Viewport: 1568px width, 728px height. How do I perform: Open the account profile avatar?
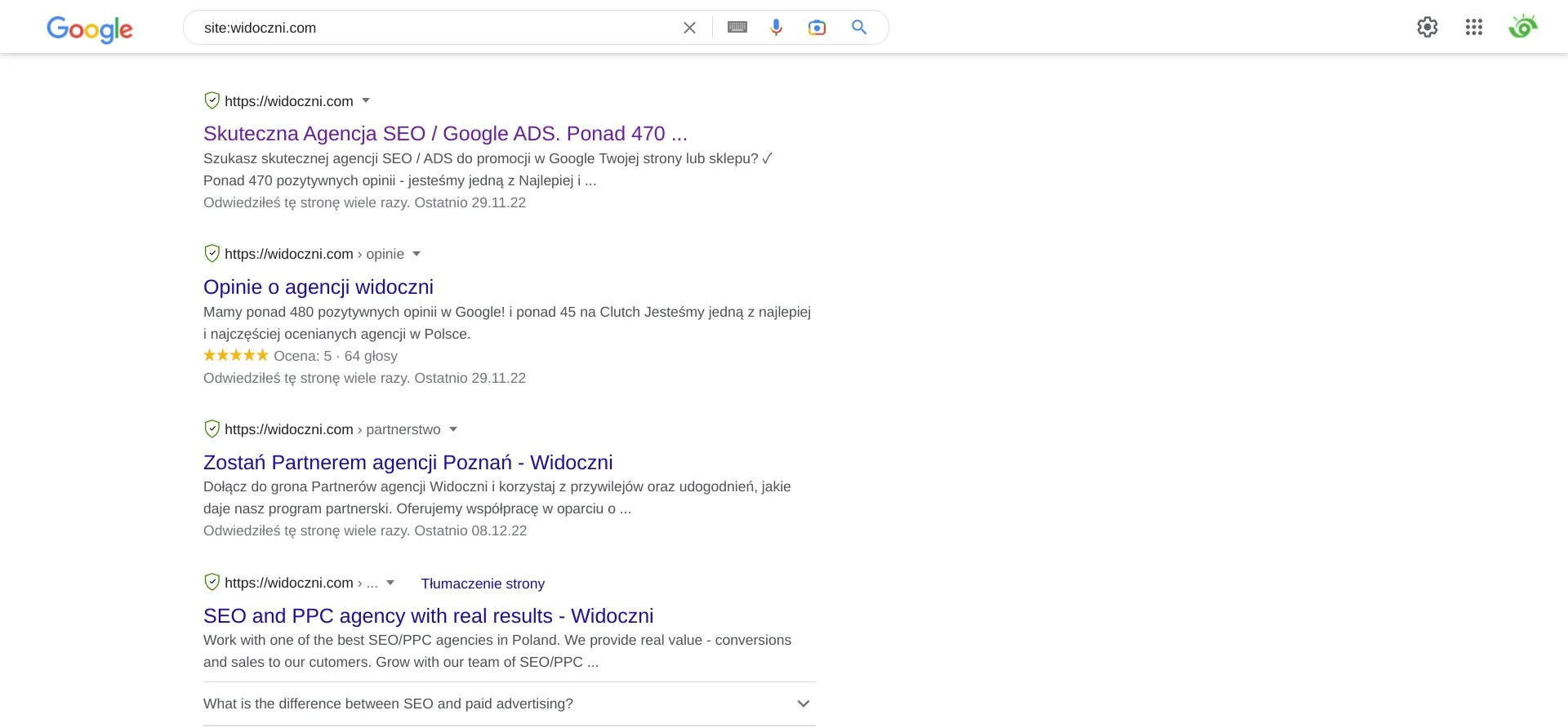pos(1522,27)
